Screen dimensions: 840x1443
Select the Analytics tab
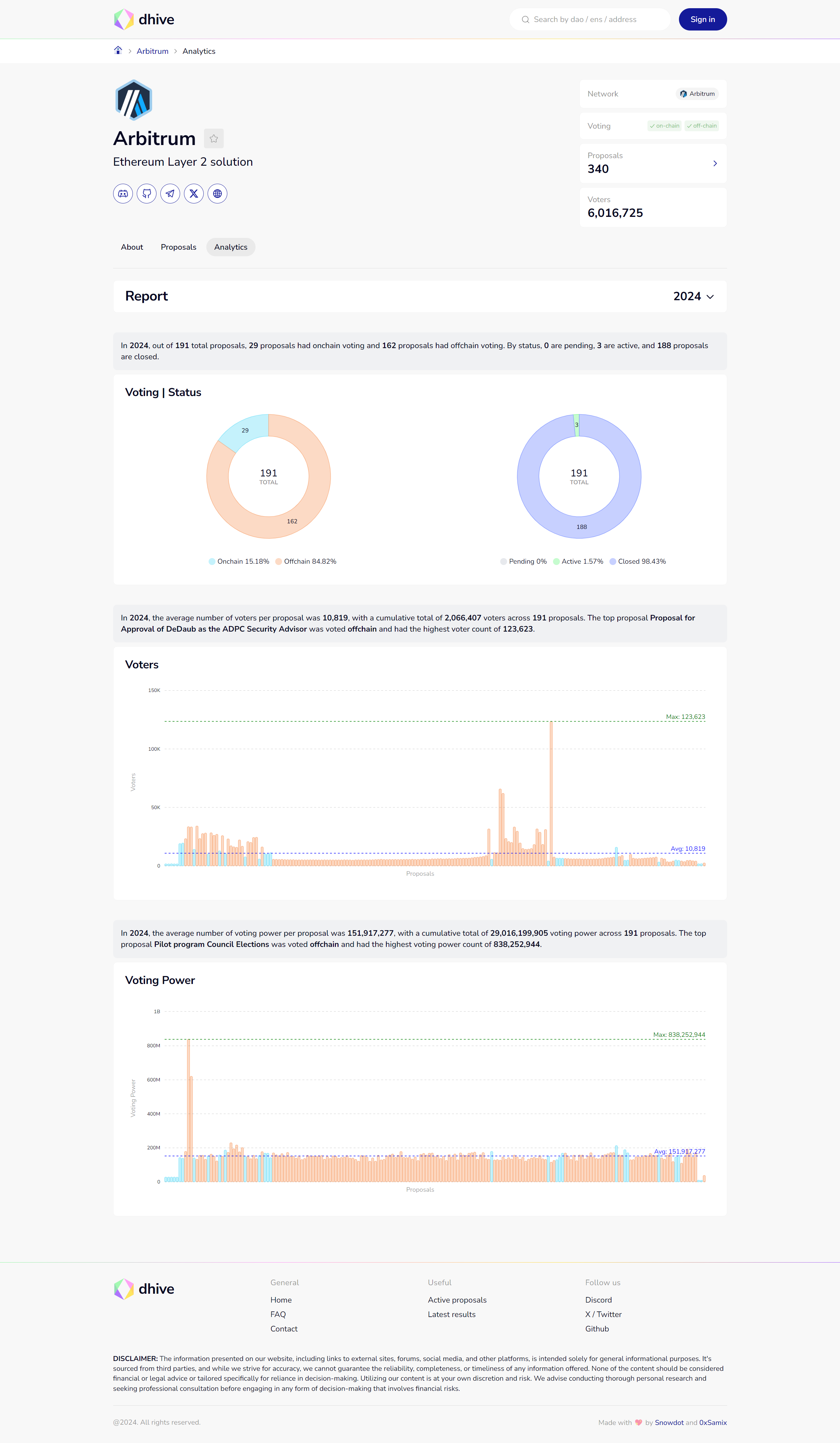(x=231, y=247)
